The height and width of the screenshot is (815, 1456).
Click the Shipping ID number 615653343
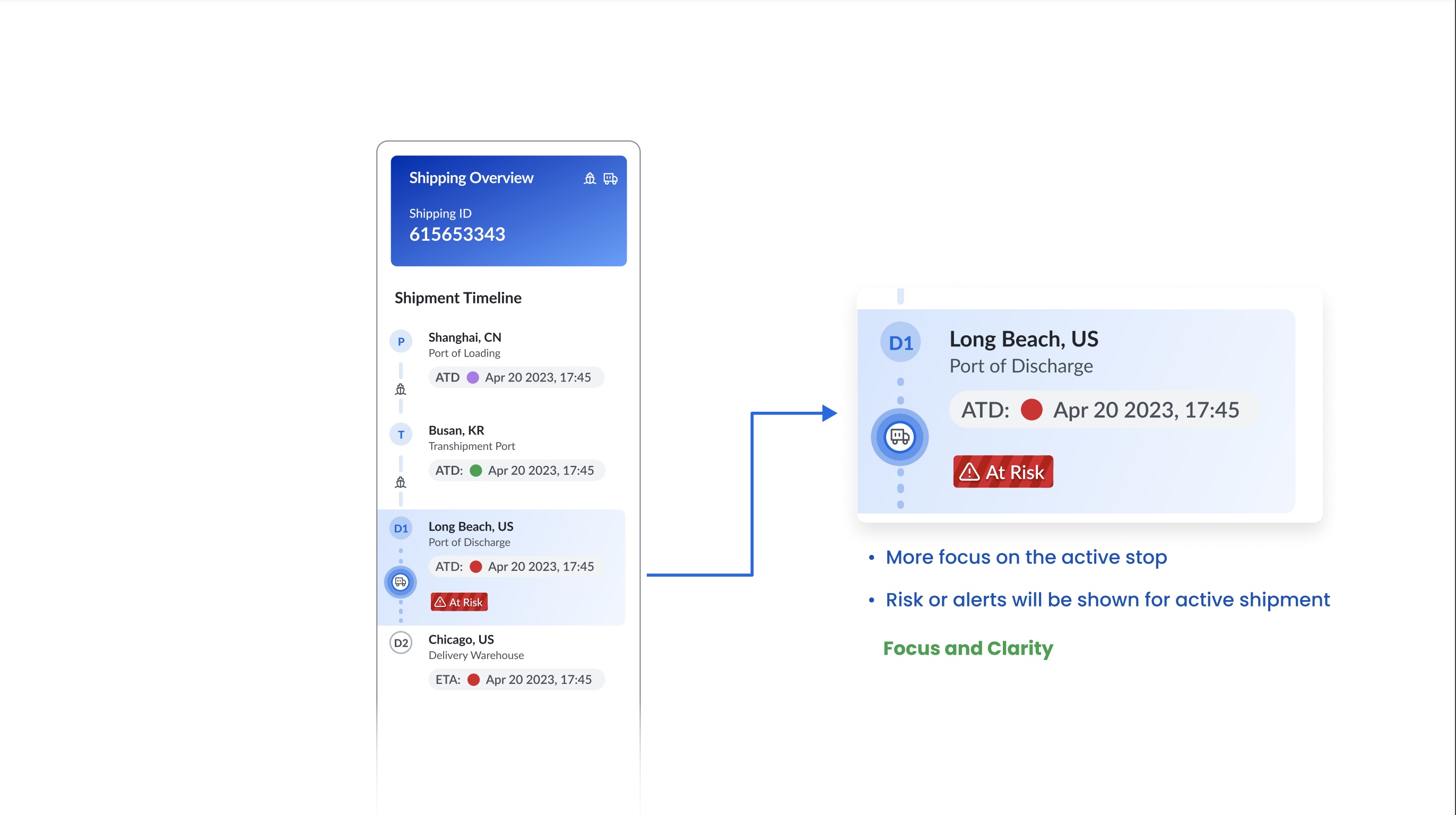click(457, 234)
